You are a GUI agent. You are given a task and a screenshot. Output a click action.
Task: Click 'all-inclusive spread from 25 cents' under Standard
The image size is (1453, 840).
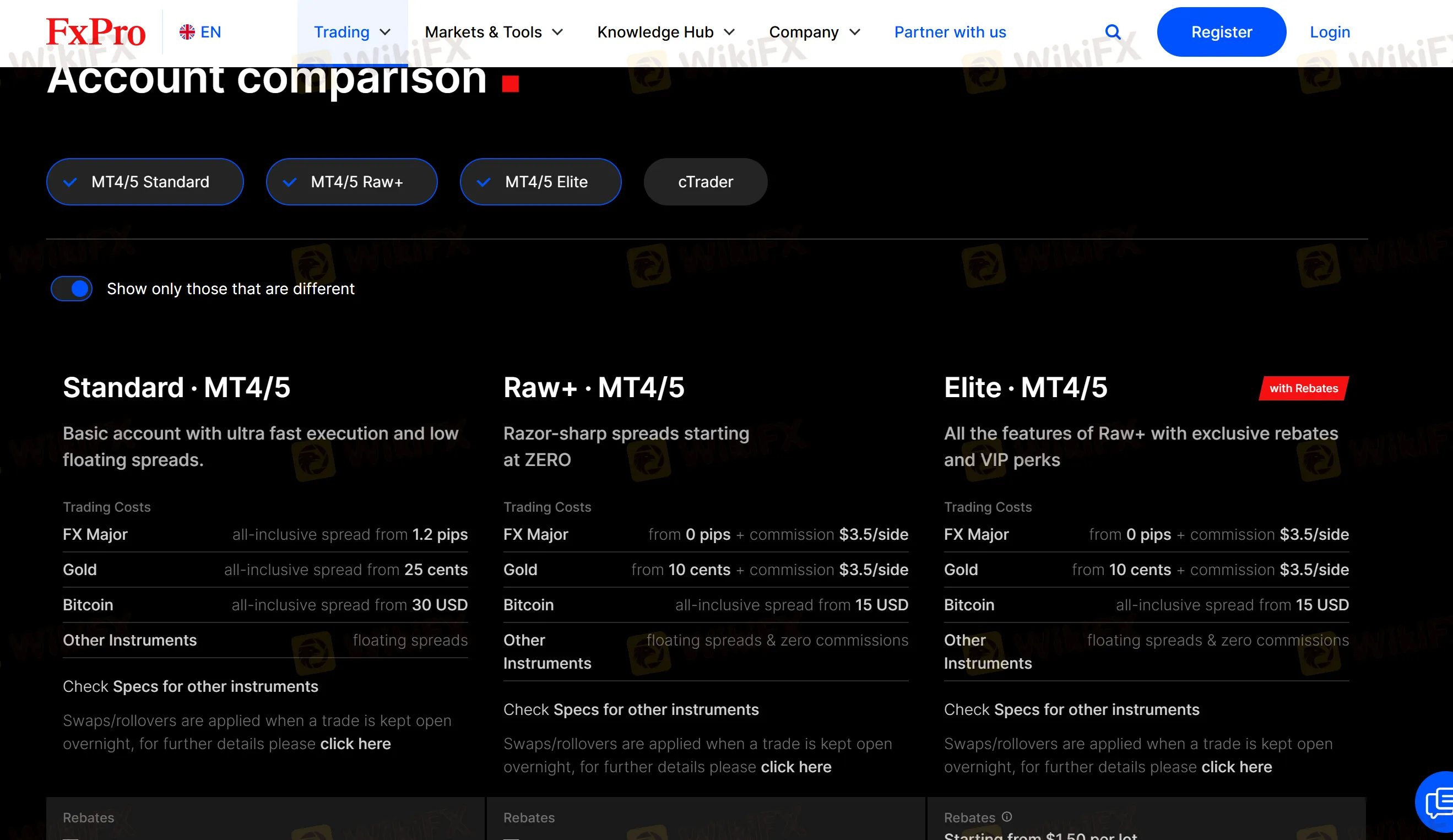345,570
